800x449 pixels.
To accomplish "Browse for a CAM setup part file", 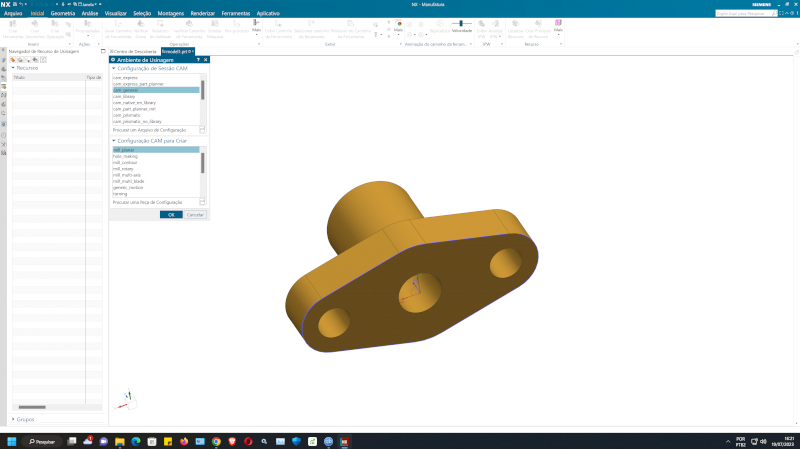I will 203,202.
